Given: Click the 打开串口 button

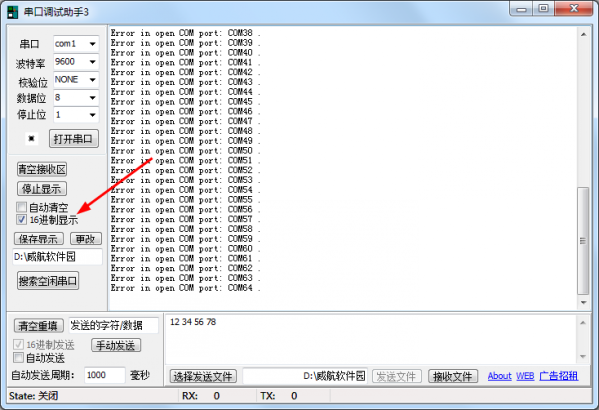Looking at the screenshot, I should pyautogui.click(x=73, y=139).
